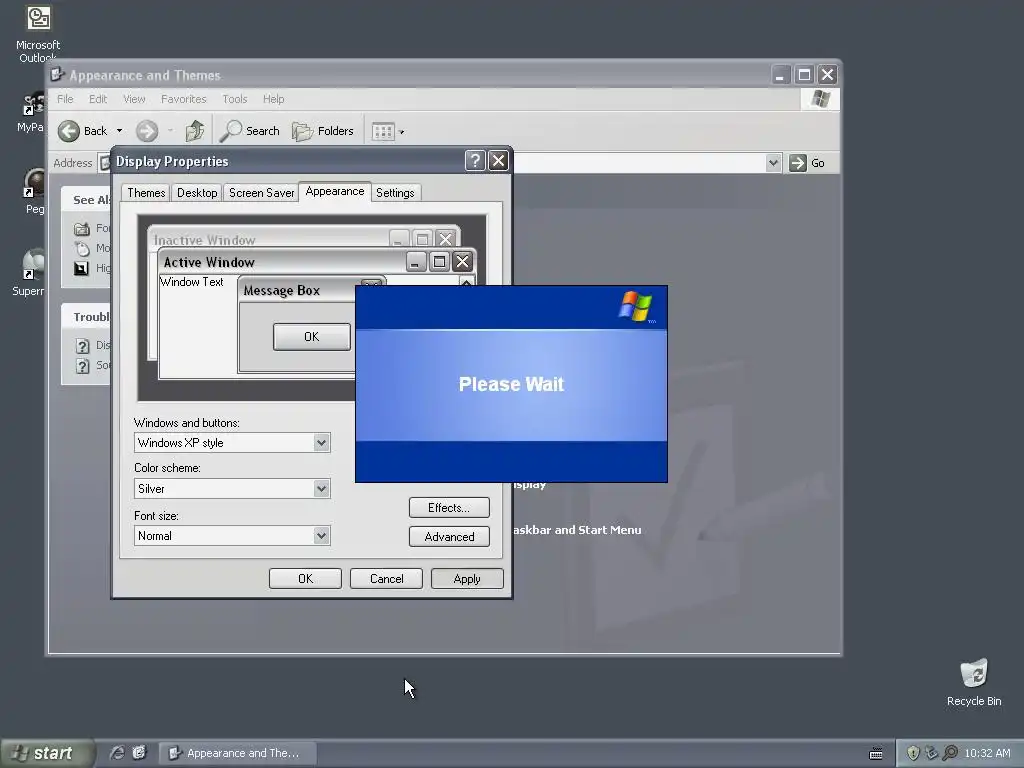This screenshot has height=768, width=1024.
Task: Switch to the Screen Saver tab
Action: pos(261,193)
